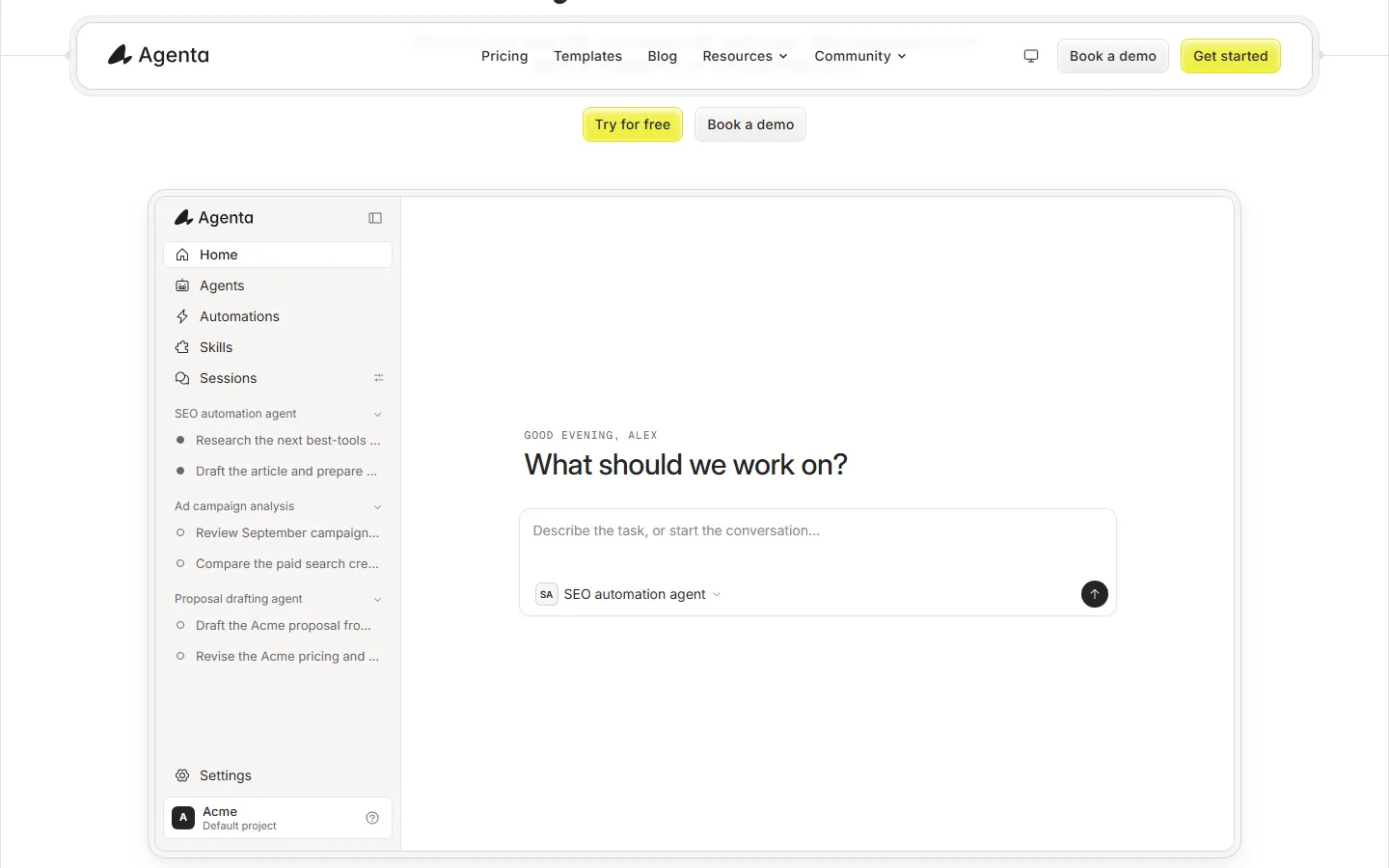This screenshot has height=868, width=1389.
Task: Open the Templates page
Action: tap(587, 56)
